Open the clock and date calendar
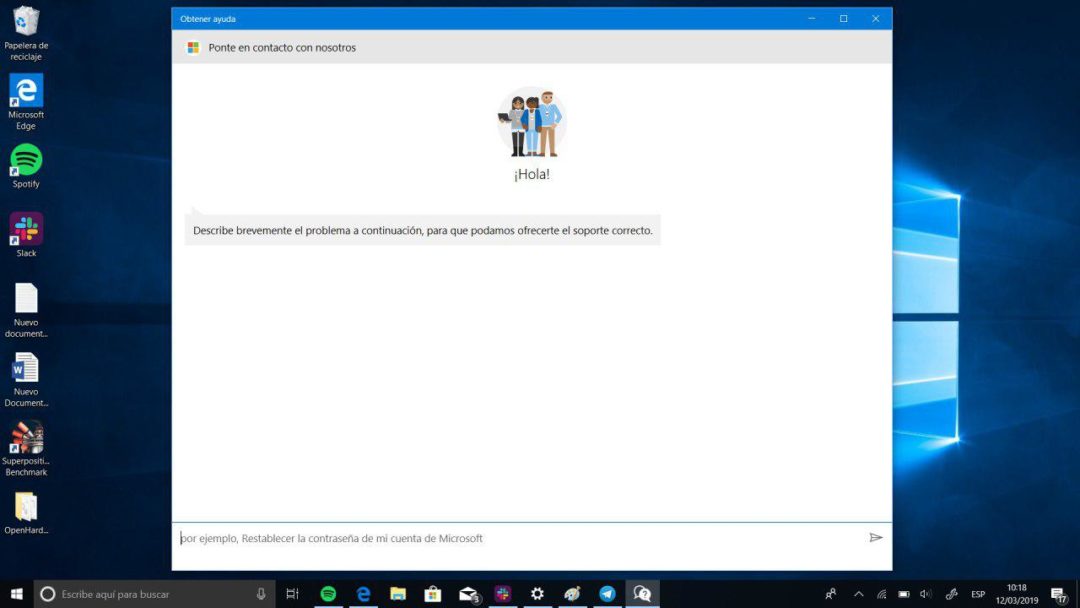This screenshot has width=1080, height=608. pyautogui.click(x=1017, y=594)
